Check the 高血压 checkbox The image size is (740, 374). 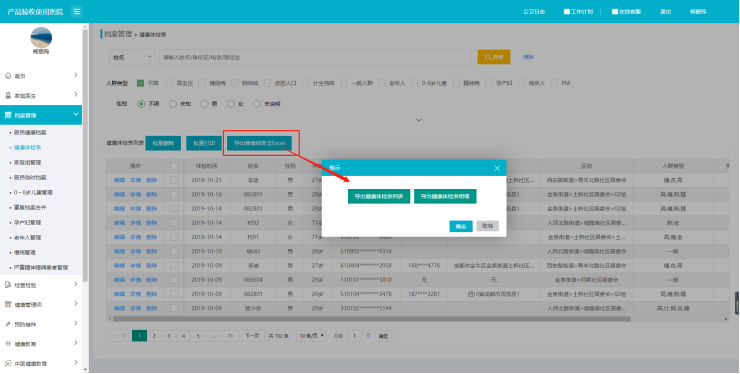[170, 83]
